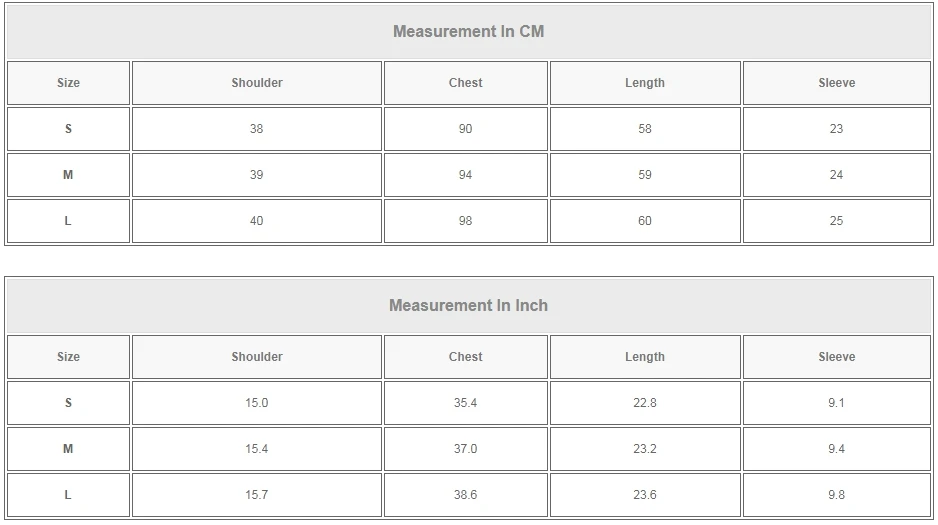Click the Length header in the CM table
The width and height of the screenshot is (938, 525).
645,83
